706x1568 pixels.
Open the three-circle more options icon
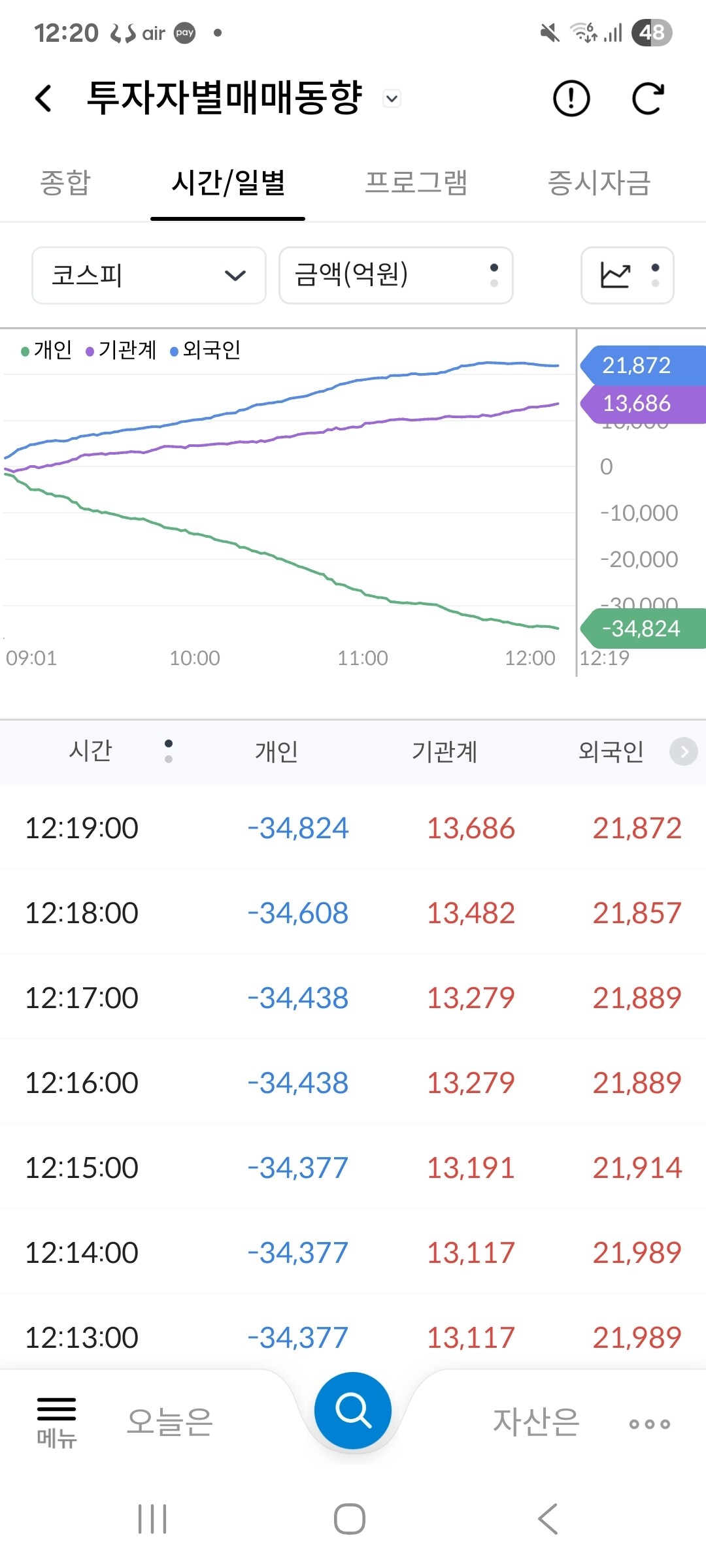[649, 1424]
